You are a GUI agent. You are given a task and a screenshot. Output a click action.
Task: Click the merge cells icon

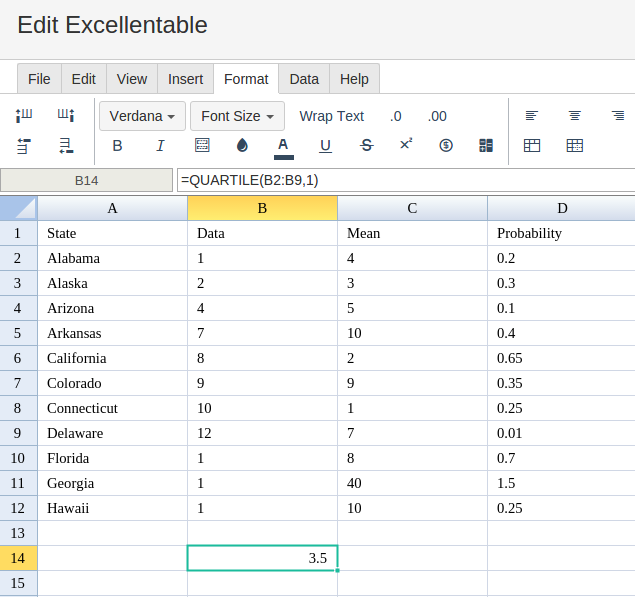(486, 145)
